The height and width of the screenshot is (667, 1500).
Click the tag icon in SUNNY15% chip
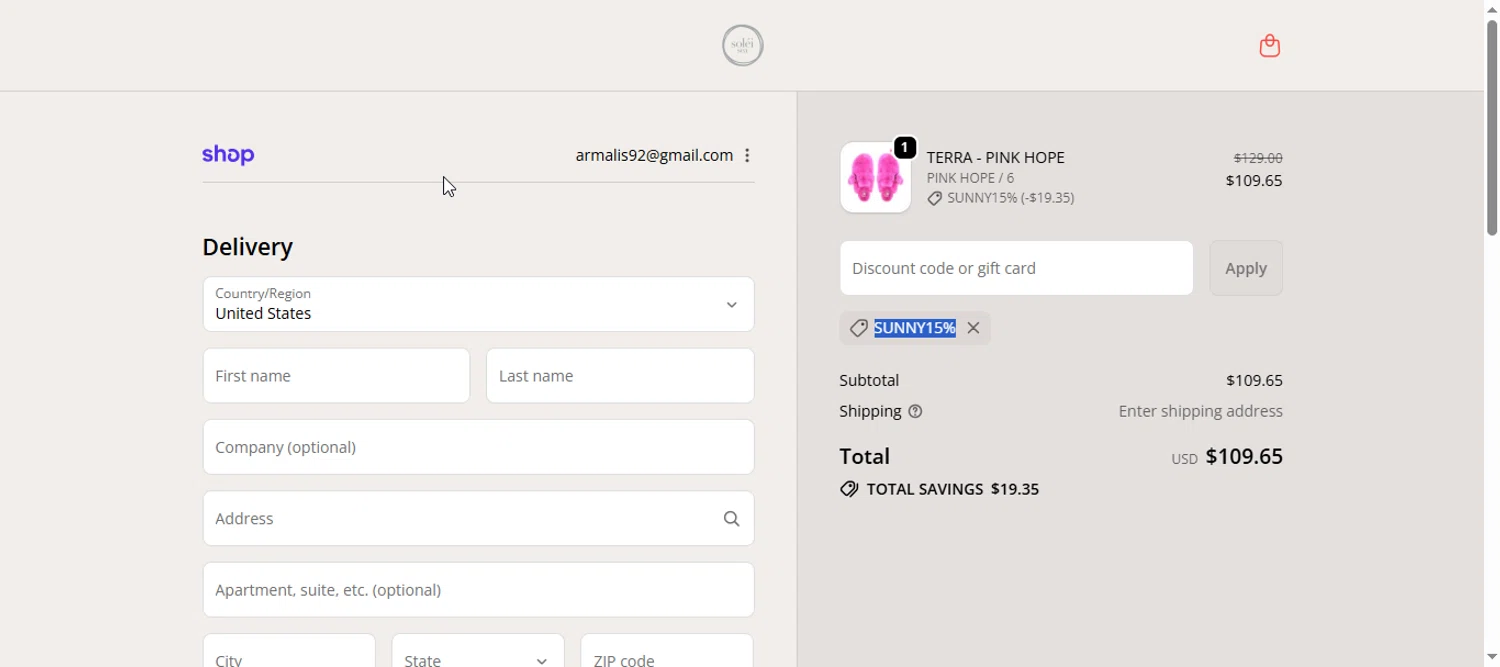(858, 328)
